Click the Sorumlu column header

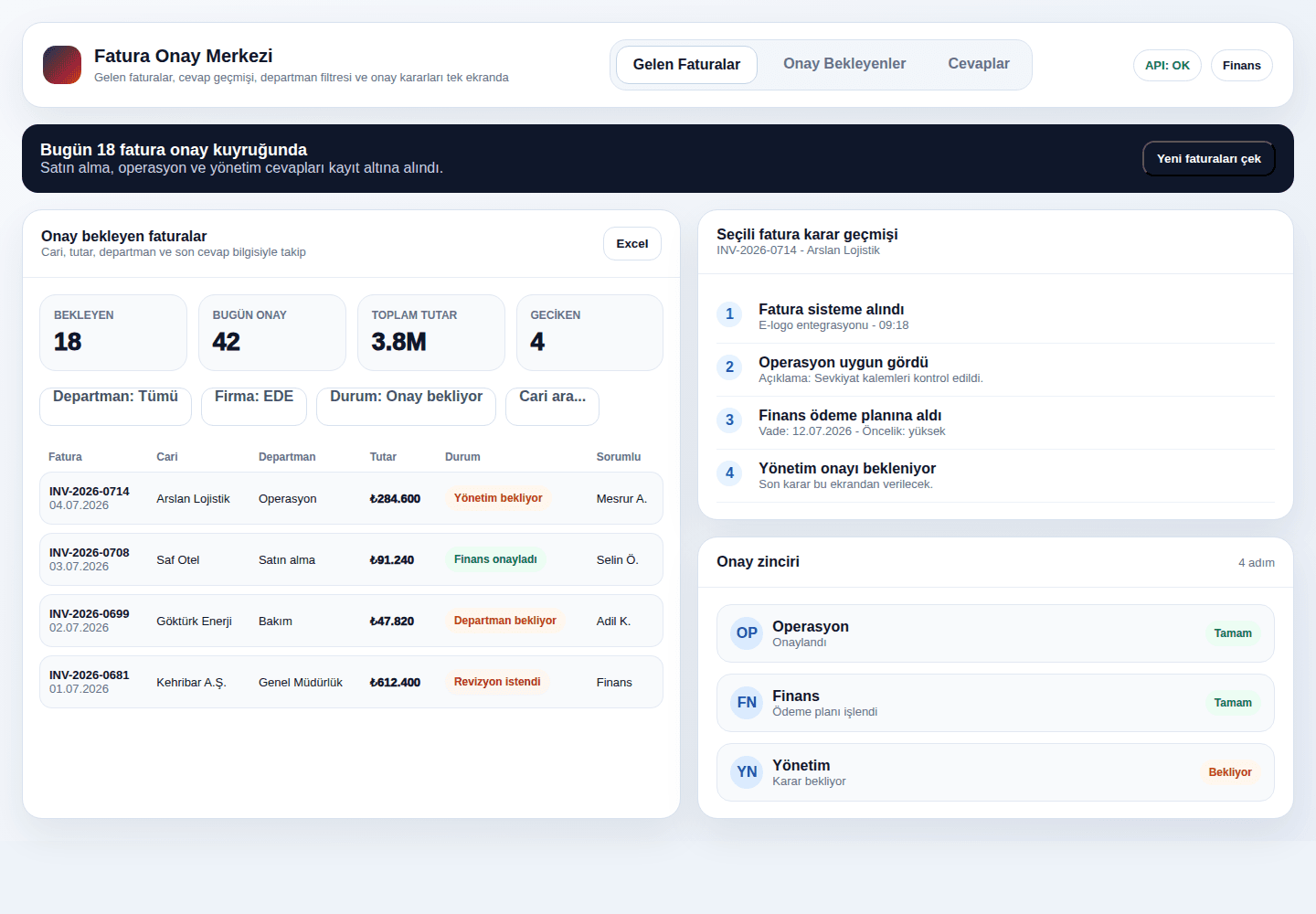pos(619,457)
